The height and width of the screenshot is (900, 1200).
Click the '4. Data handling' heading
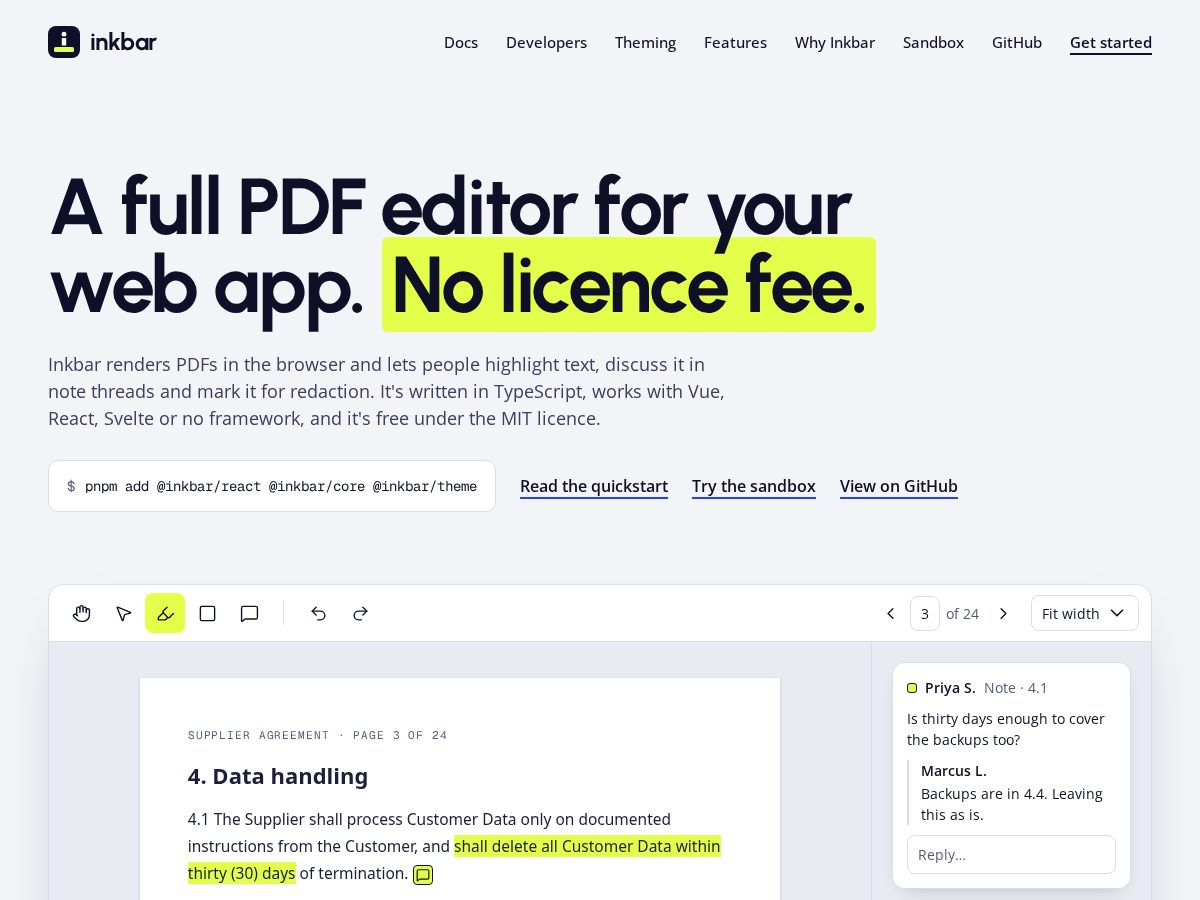278,776
